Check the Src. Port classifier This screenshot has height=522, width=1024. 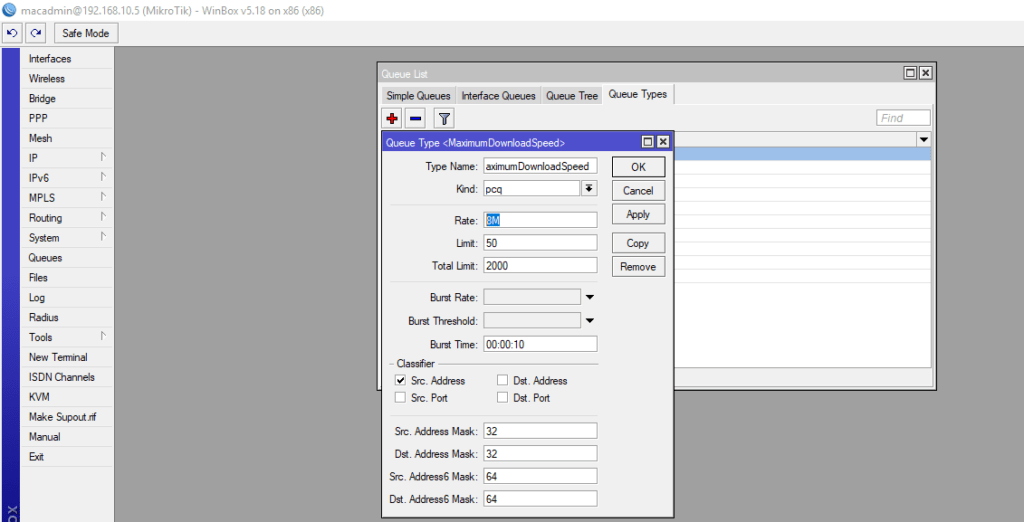click(x=400, y=397)
